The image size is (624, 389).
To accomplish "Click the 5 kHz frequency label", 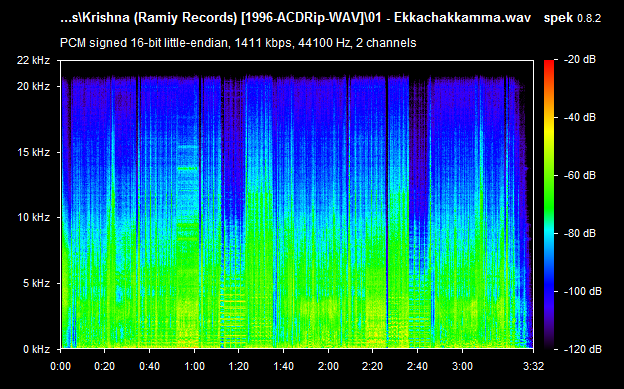I will [36, 283].
